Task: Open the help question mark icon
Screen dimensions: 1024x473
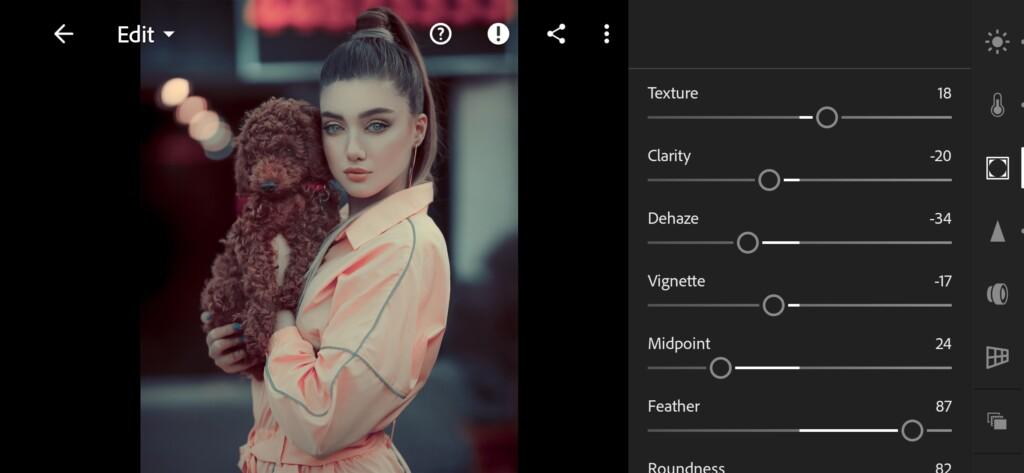Action: (x=441, y=34)
